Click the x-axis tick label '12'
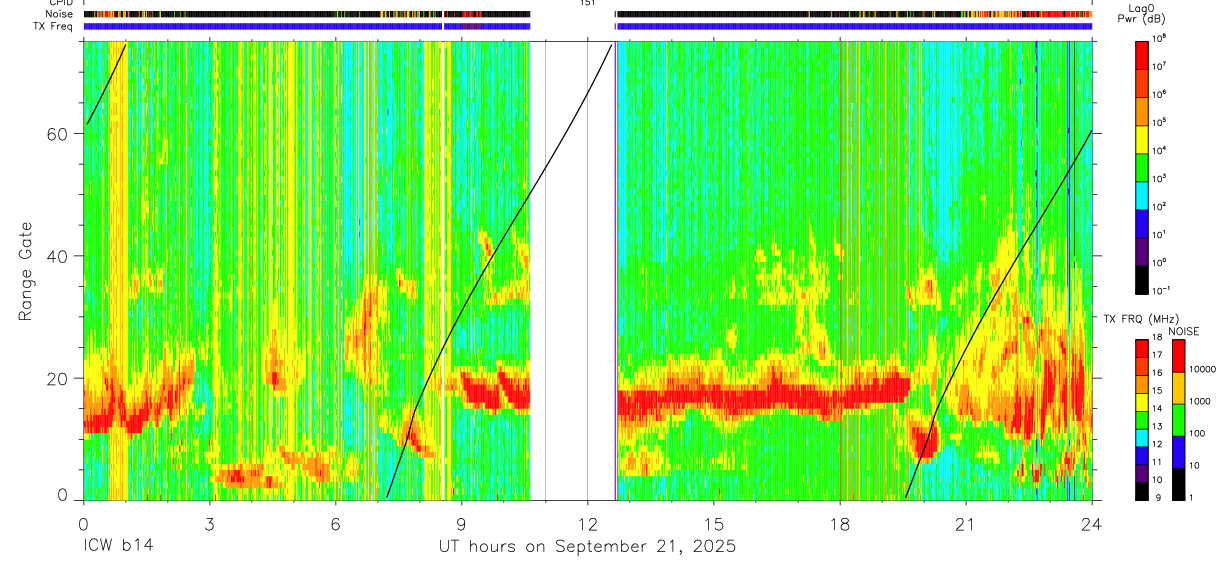This screenshot has width=1228, height=567. [587, 524]
